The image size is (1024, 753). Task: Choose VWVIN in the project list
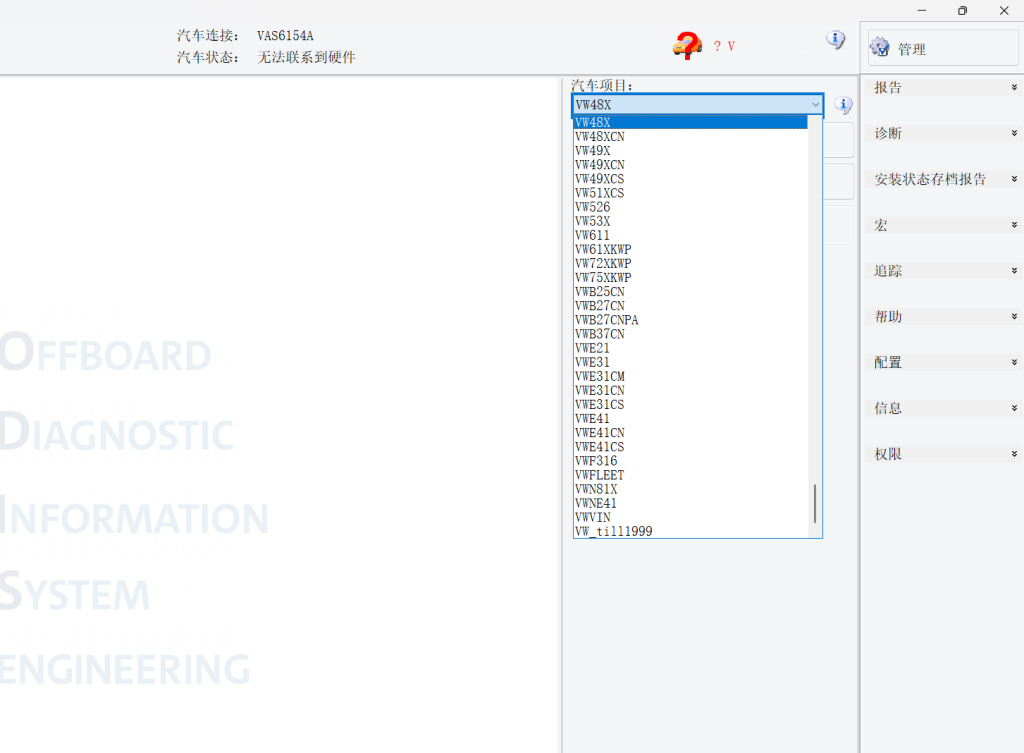[x=592, y=518]
